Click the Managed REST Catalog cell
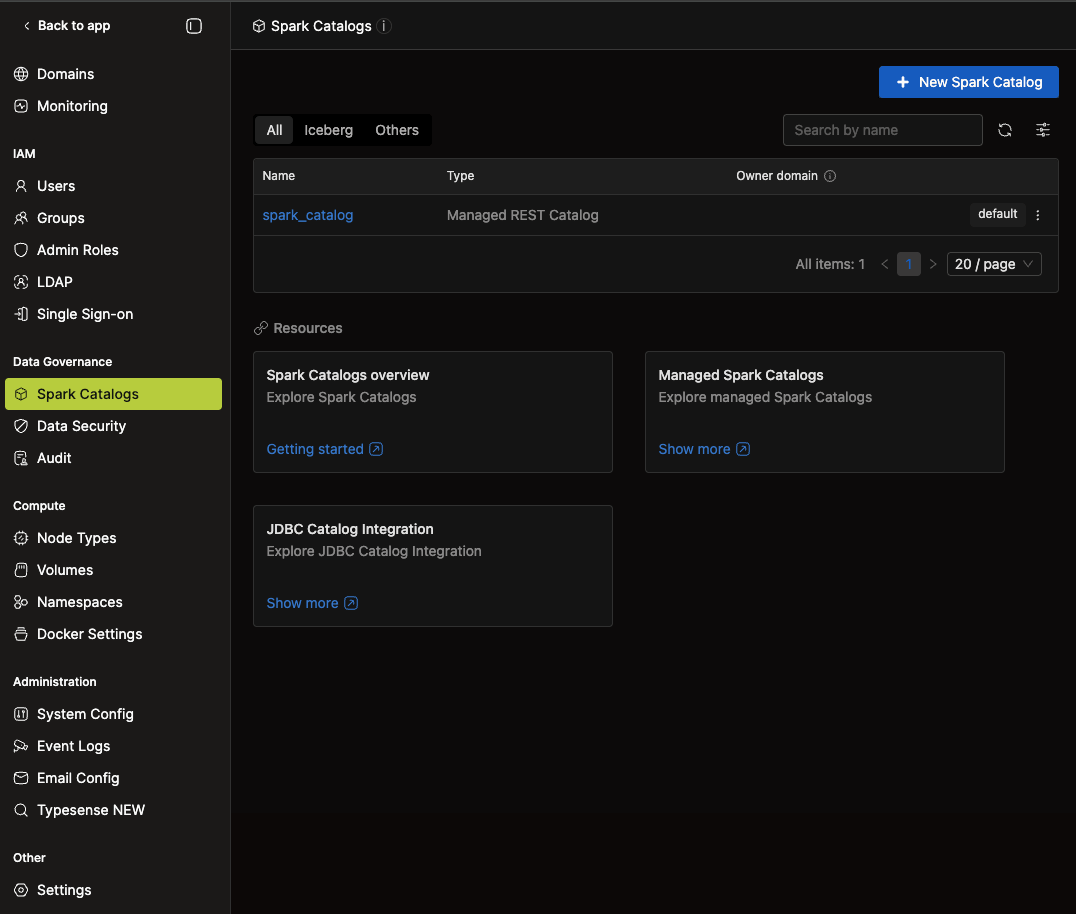 coord(522,215)
